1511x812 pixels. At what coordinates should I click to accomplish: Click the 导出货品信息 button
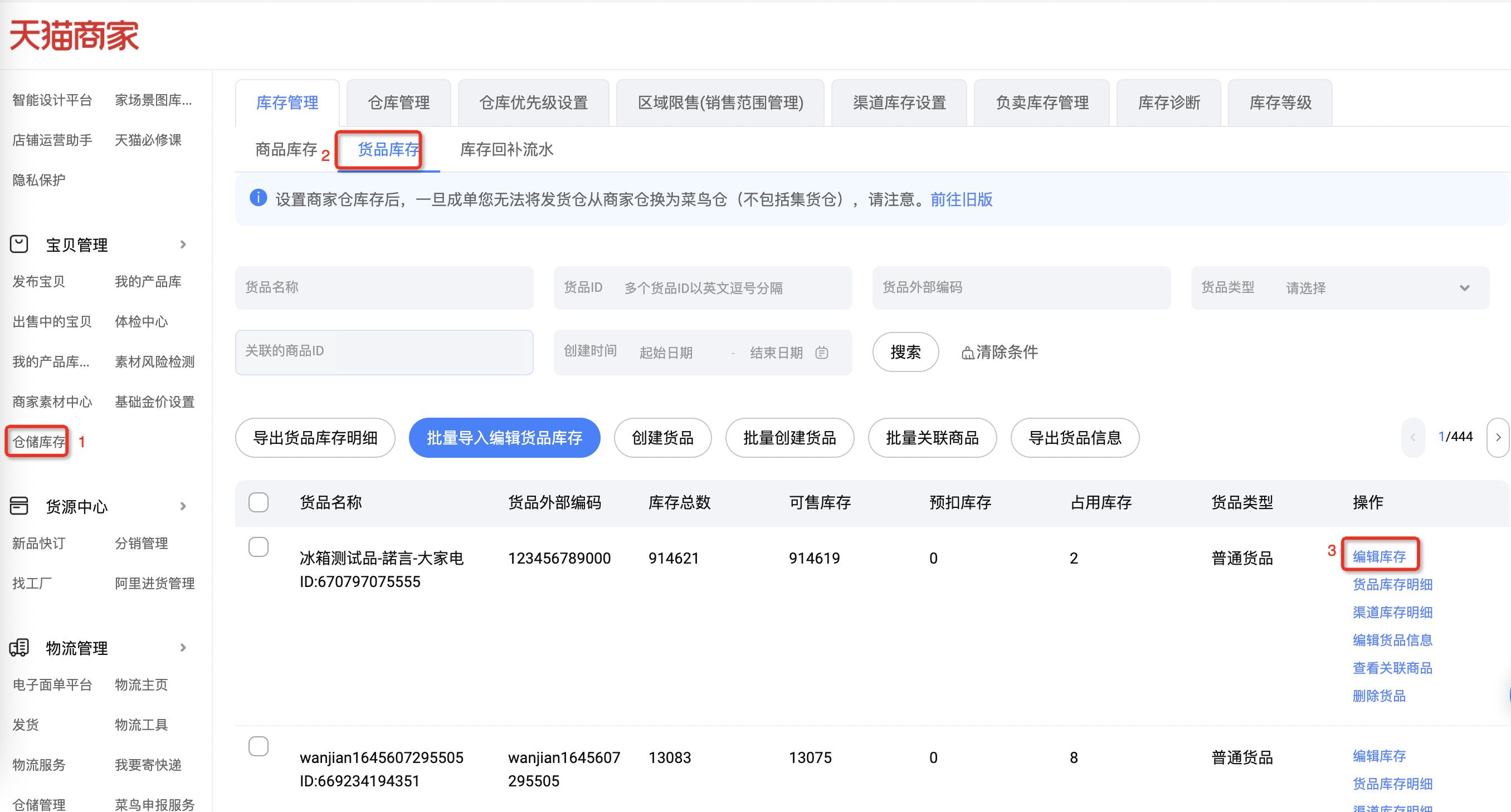point(1075,438)
